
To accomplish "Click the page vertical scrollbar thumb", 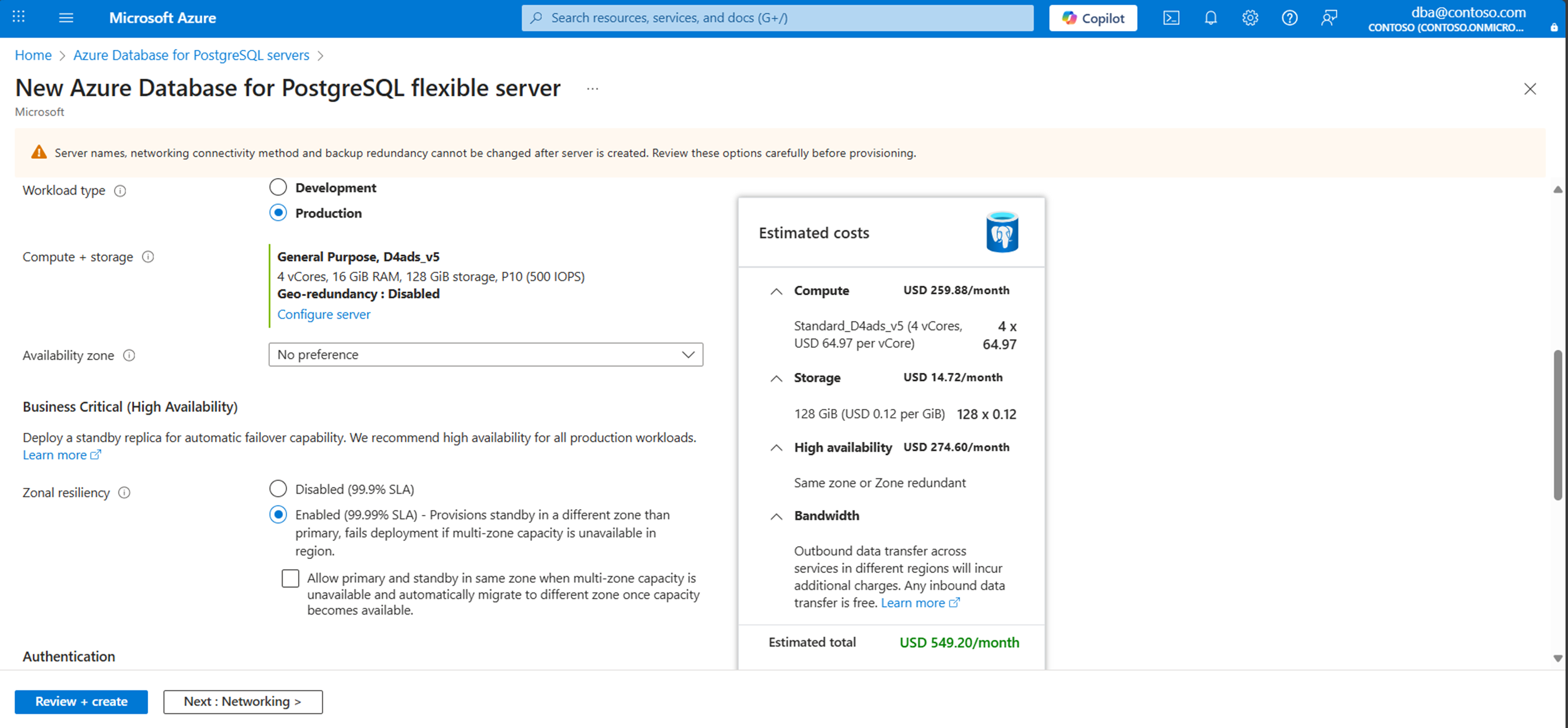I will pyautogui.click(x=1557, y=426).
